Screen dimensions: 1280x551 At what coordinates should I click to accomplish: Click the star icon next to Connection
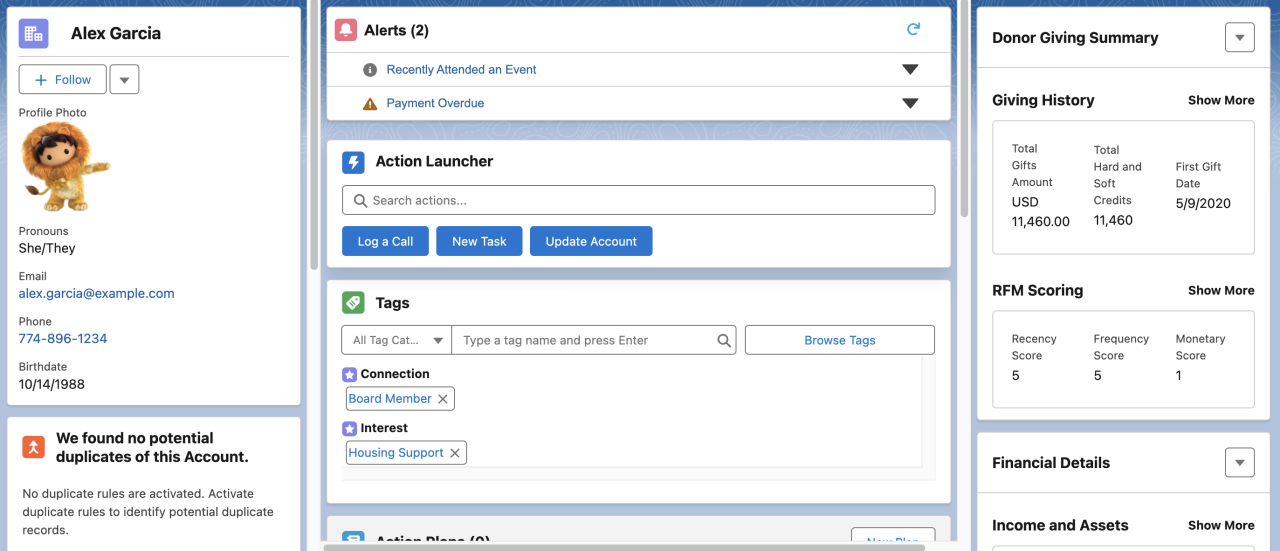click(349, 374)
